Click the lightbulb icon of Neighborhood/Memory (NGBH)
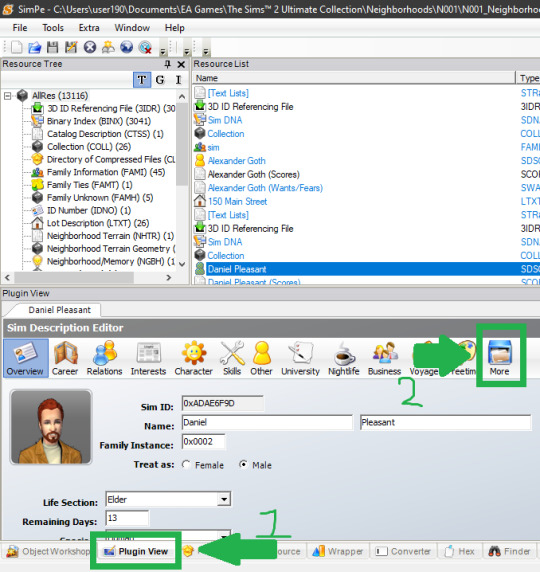Viewport: 540px width, 572px height. (37, 261)
